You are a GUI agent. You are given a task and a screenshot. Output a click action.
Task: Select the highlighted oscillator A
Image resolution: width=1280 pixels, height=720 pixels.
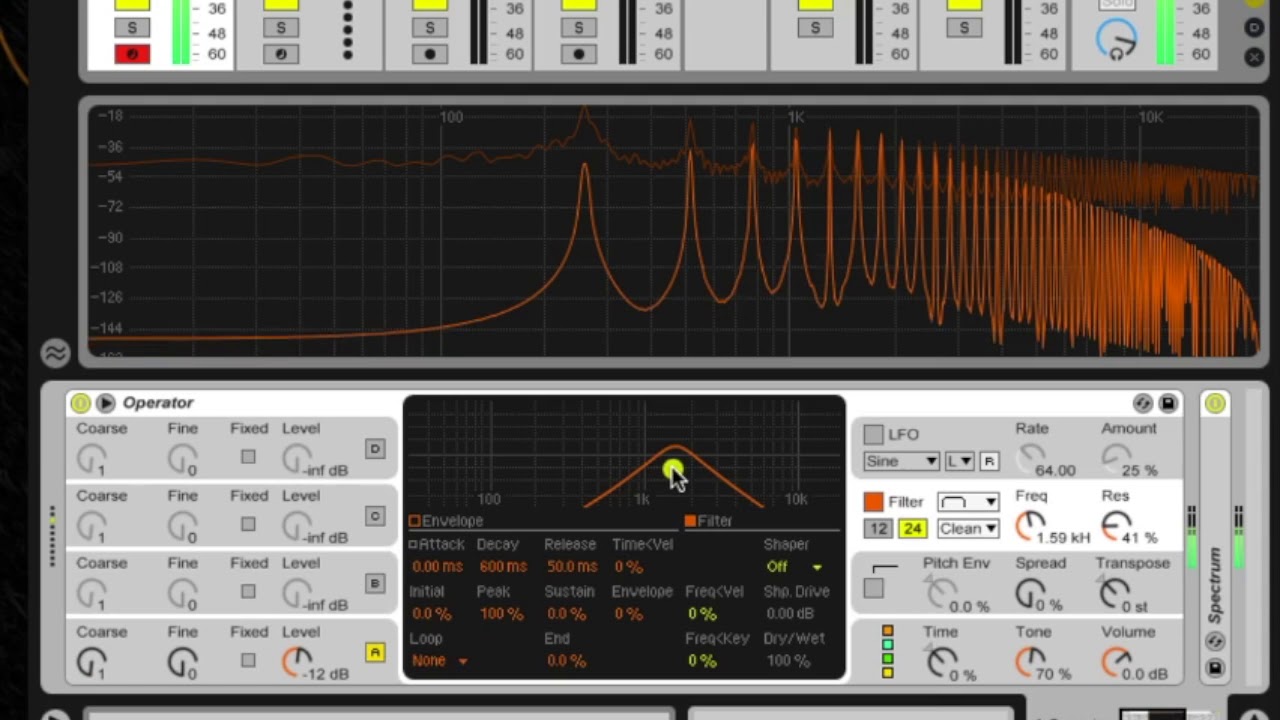[x=375, y=652]
